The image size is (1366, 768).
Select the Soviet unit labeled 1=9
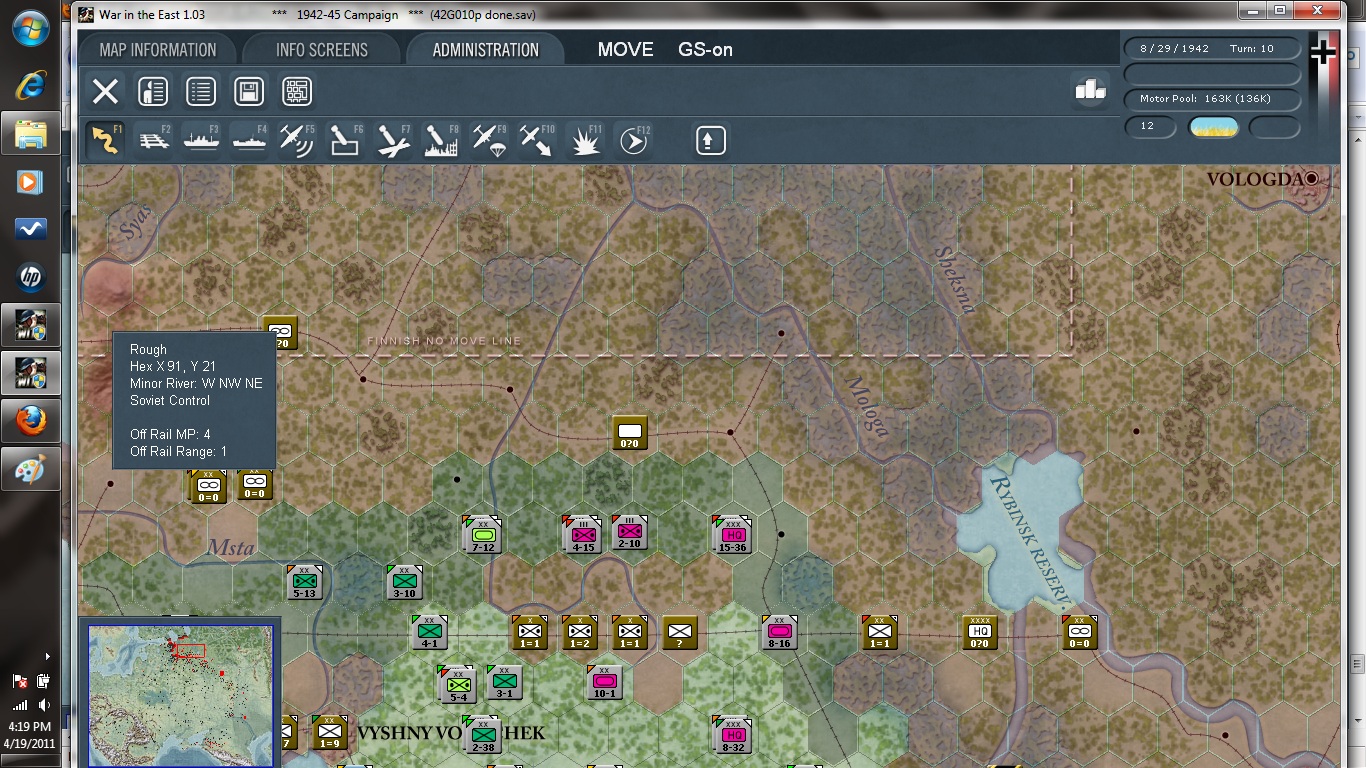pyautogui.click(x=329, y=732)
